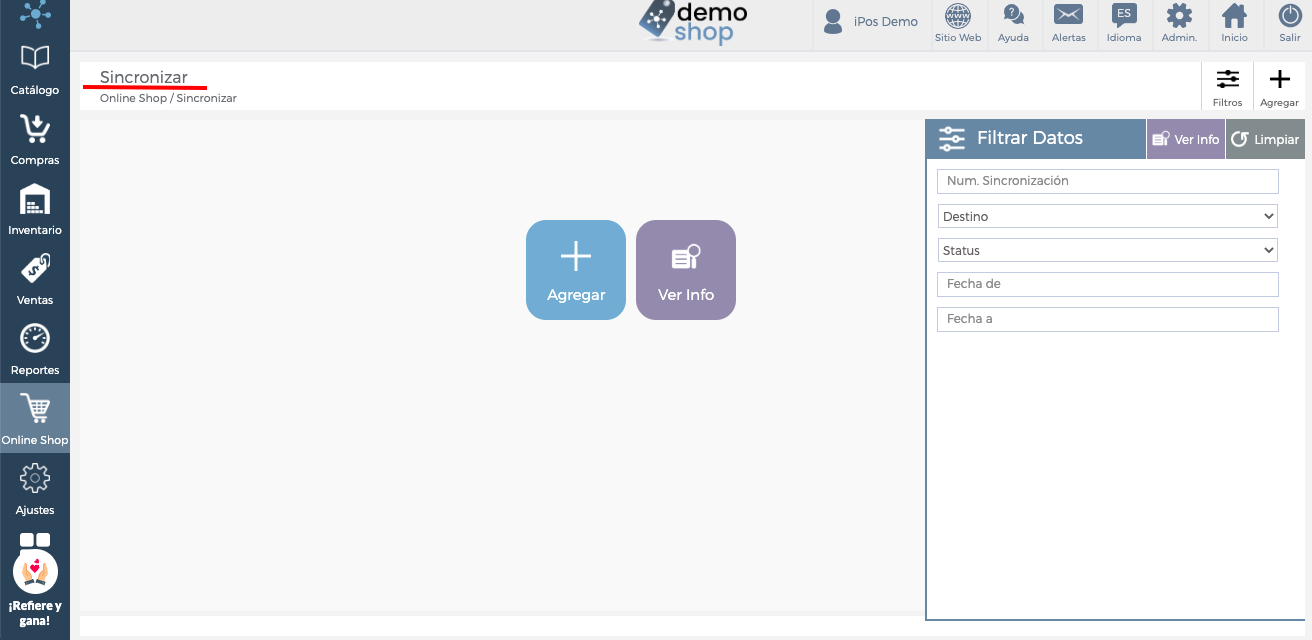The width and height of the screenshot is (1312, 640).
Task: Click the Online Shop / Sincronizar breadcrumb
Action: pyautogui.click(x=168, y=99)
